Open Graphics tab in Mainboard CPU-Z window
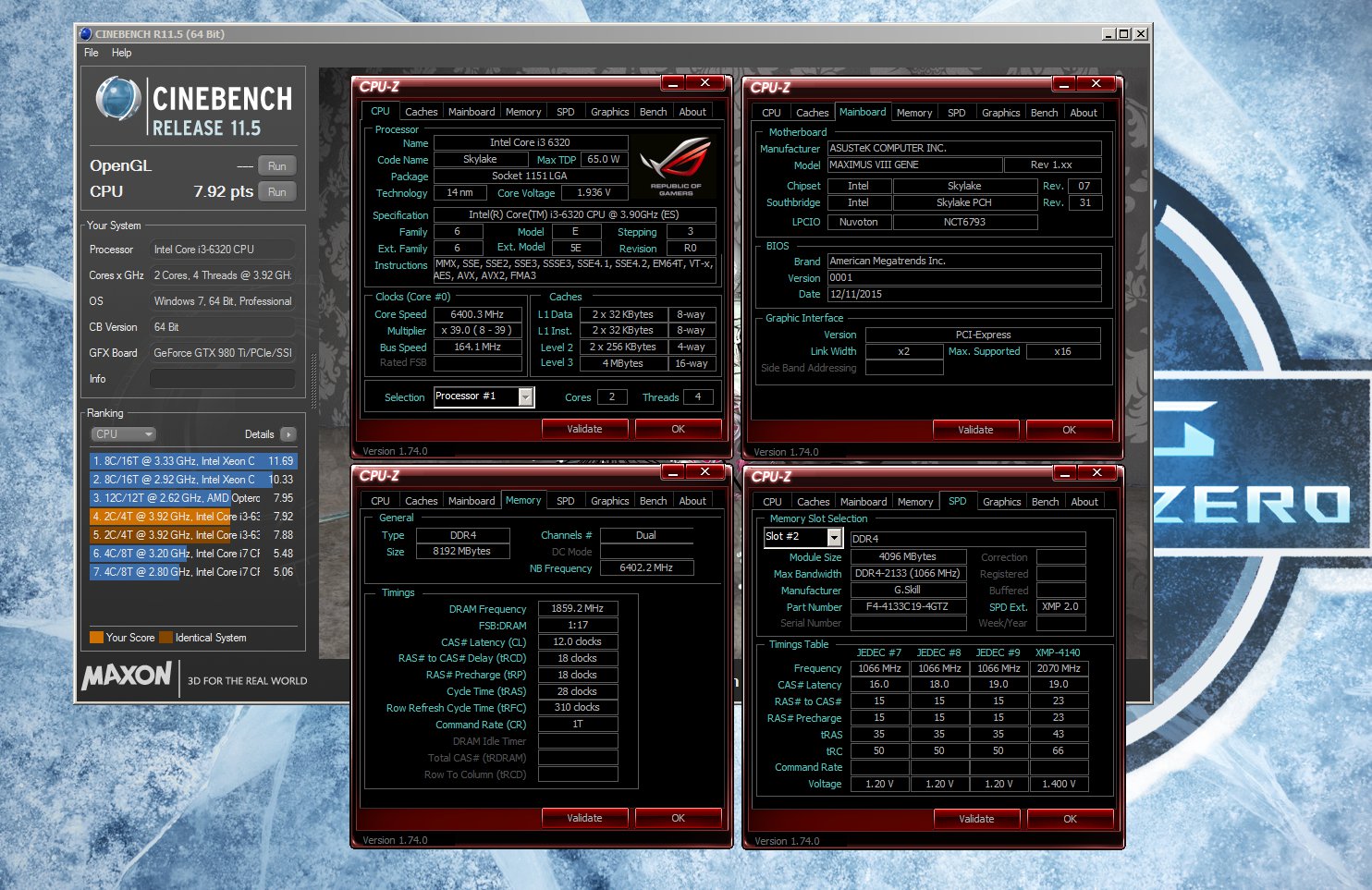1372x890 pixels. tap(1000, 113)
